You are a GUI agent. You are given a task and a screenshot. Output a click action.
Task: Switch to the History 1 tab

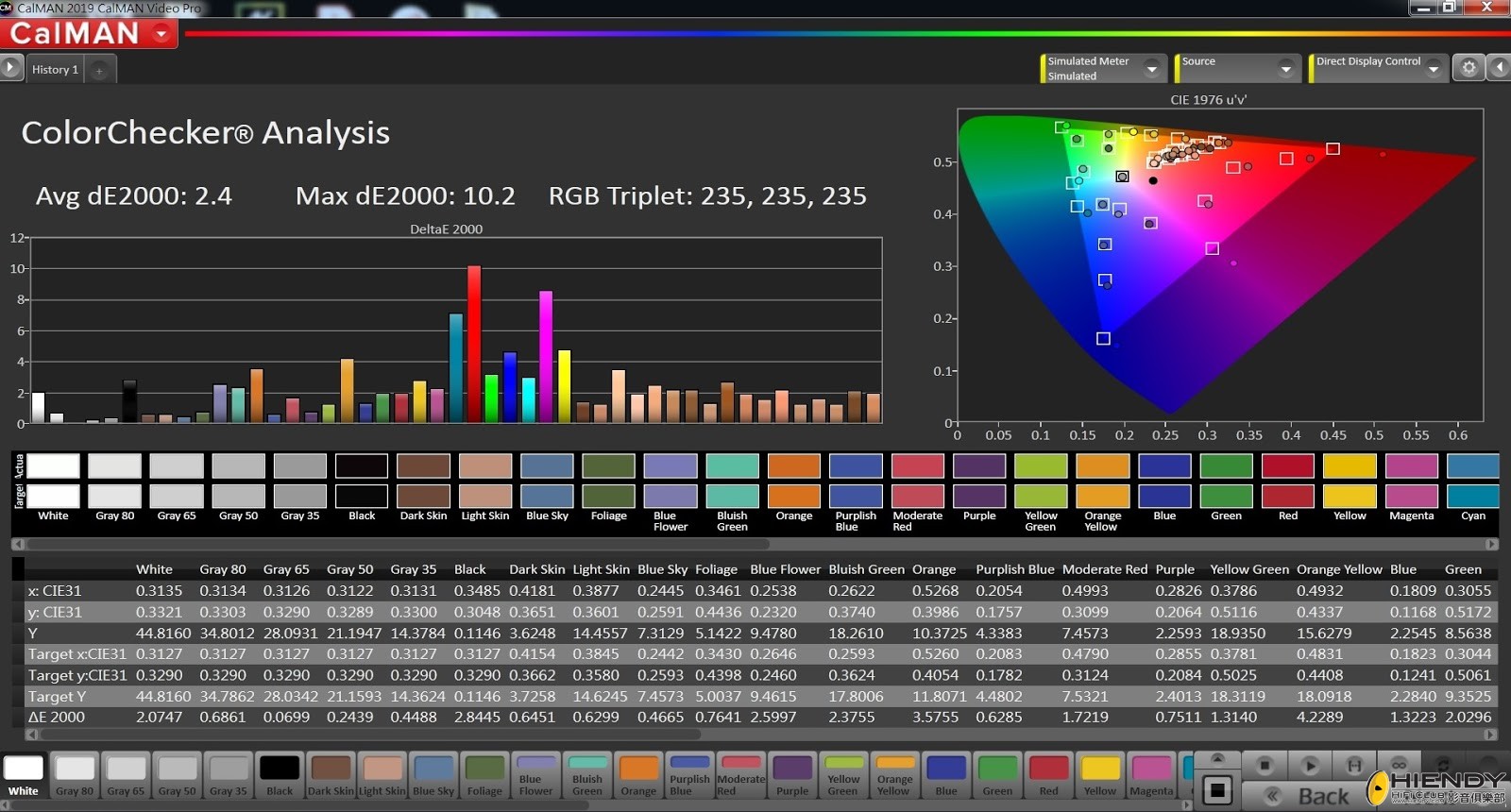coord(55,70)
